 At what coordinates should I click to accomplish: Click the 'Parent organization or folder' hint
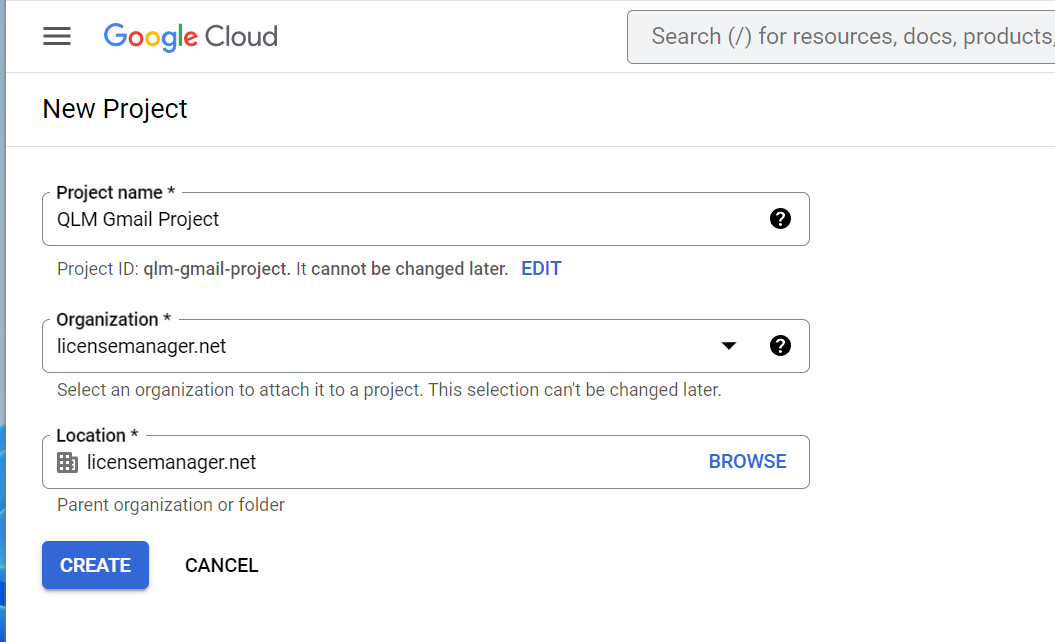click(171, 505)
